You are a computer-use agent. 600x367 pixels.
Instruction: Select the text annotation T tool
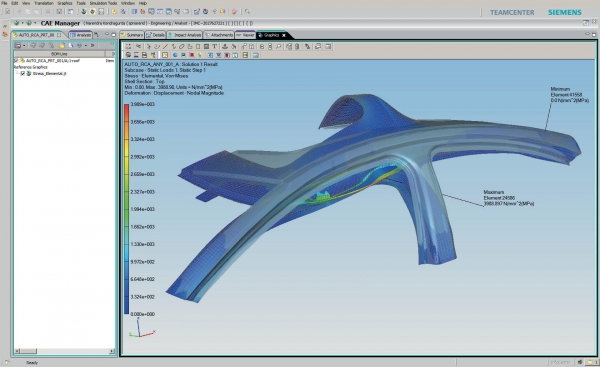(214, 47)
